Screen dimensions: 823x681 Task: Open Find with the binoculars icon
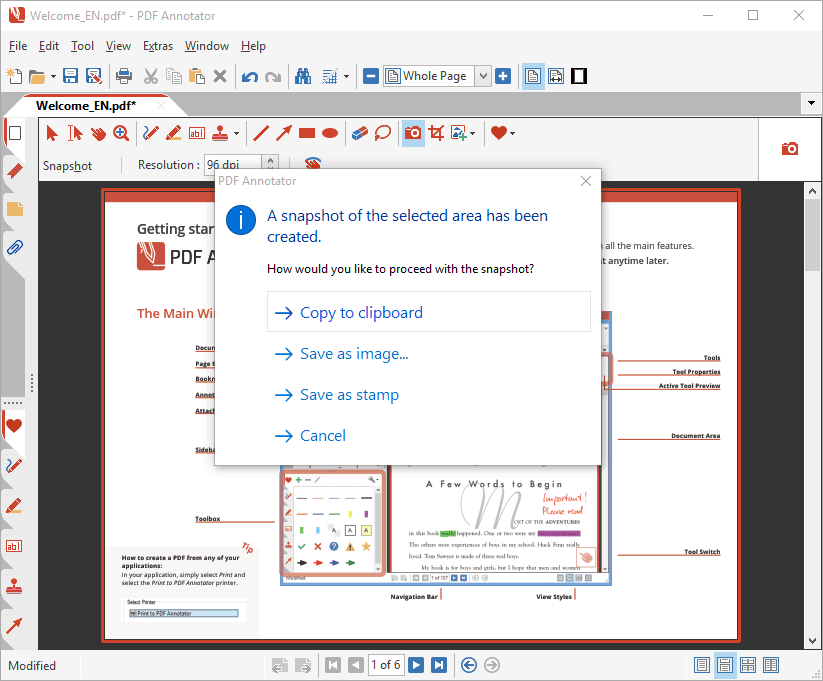click(303, 76)
